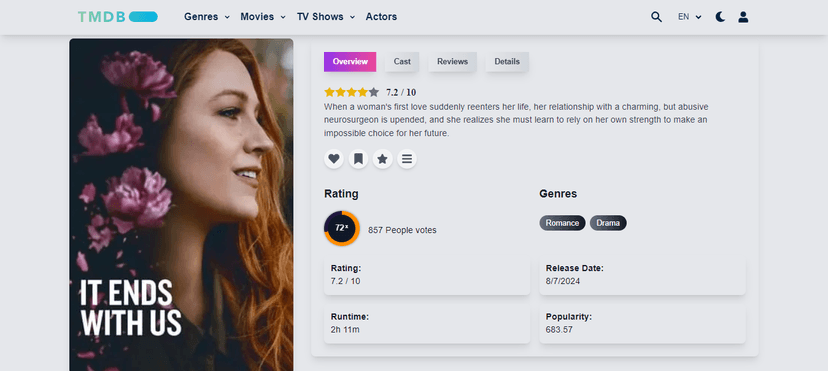This screenshot has height=371, width=828.
Task: Expand the Movies dropdown
Action: pos(263,17)
